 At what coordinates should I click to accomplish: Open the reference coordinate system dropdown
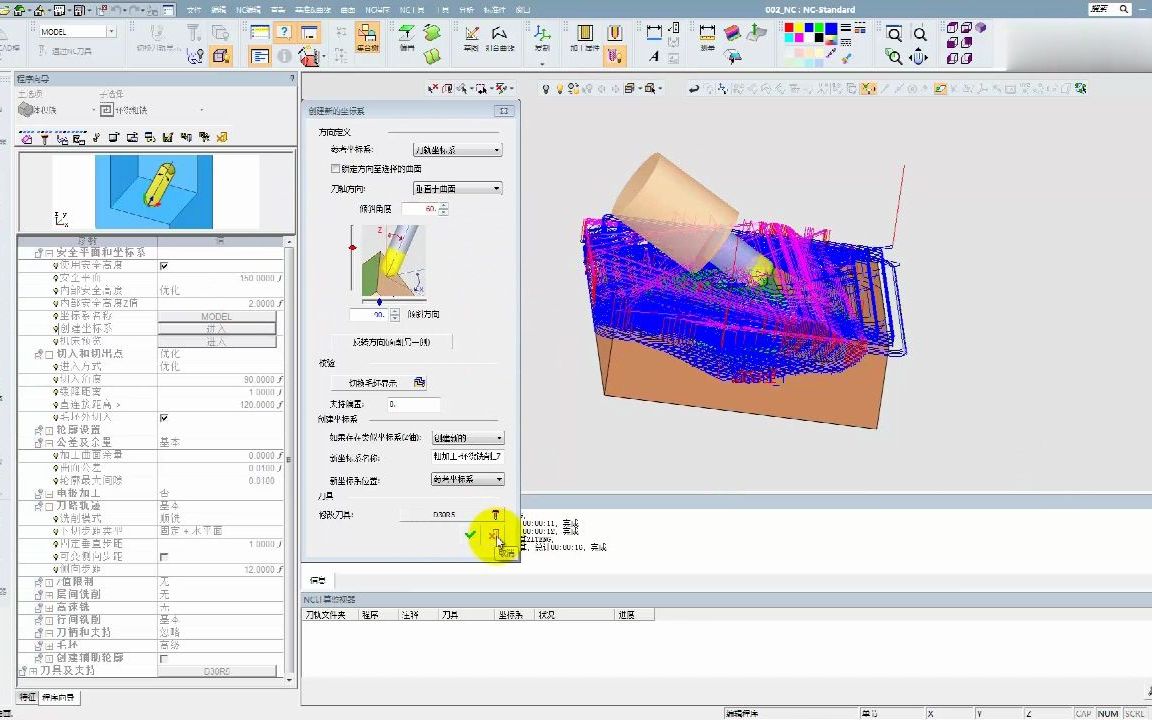(457, 150)
